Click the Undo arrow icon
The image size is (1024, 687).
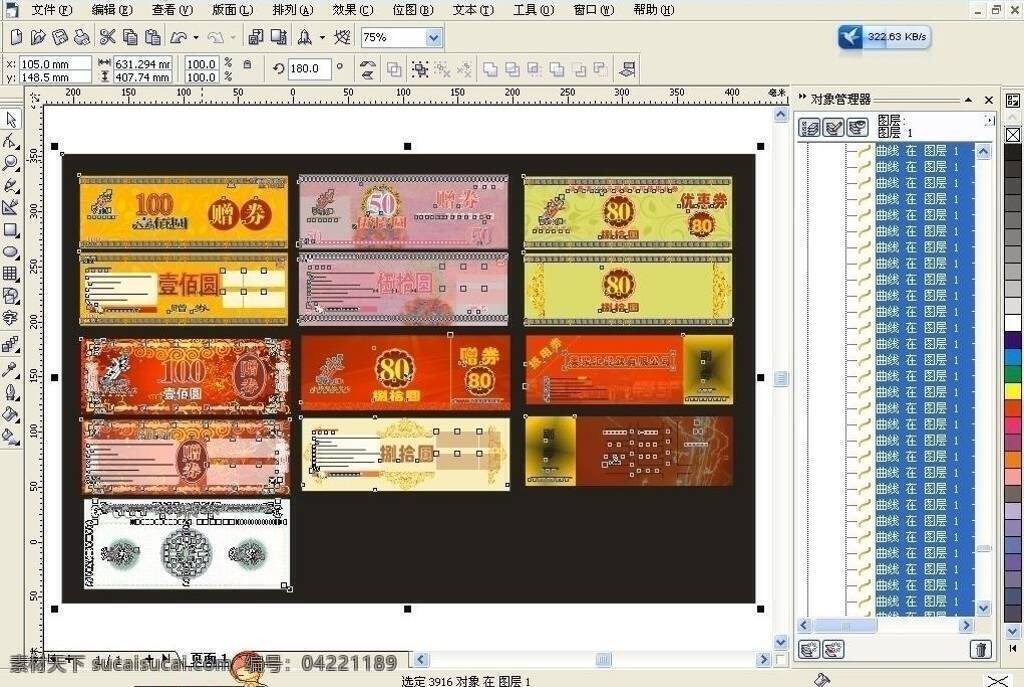pyautogui.click(x=178, y=37)
